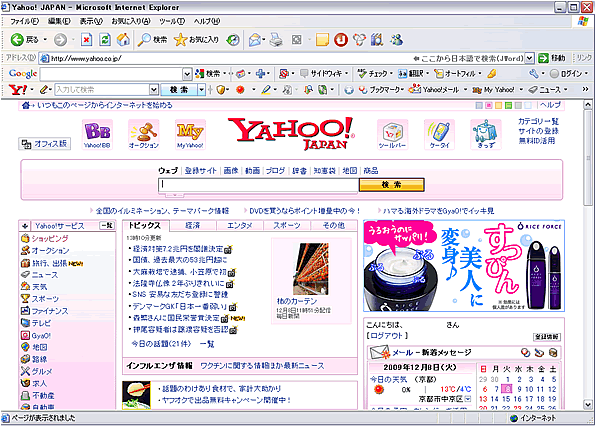Click the Y! logo in Yahoo toolbar
Image resolution: width=595 pixels, height=426 pixels.
coord(17,90)
